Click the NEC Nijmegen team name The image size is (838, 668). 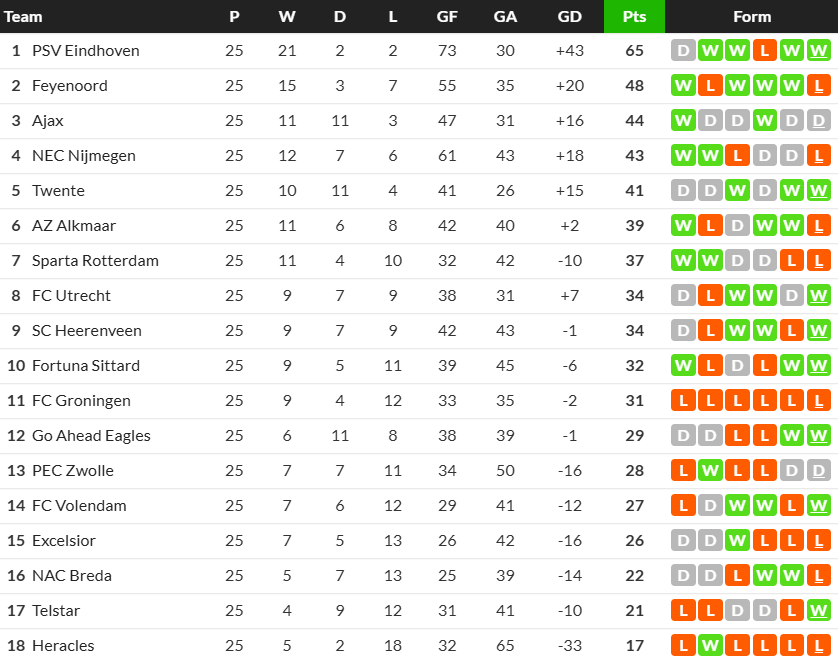click(x=84, y=156)
